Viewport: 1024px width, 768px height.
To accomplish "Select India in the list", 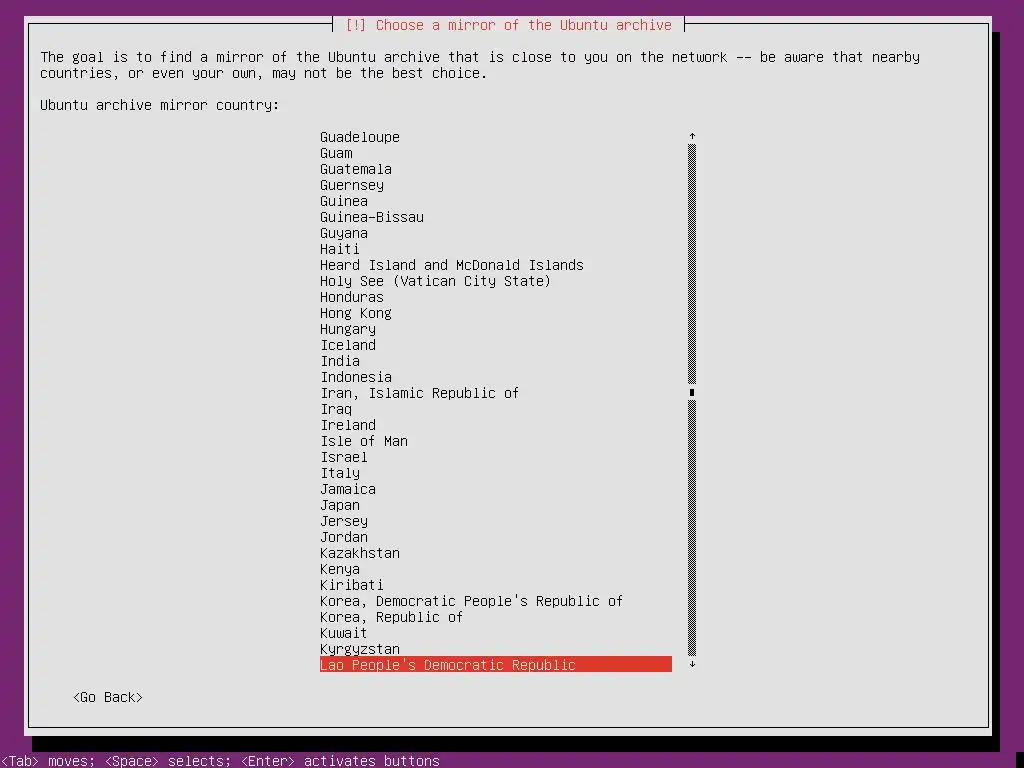I will [340, 361].
